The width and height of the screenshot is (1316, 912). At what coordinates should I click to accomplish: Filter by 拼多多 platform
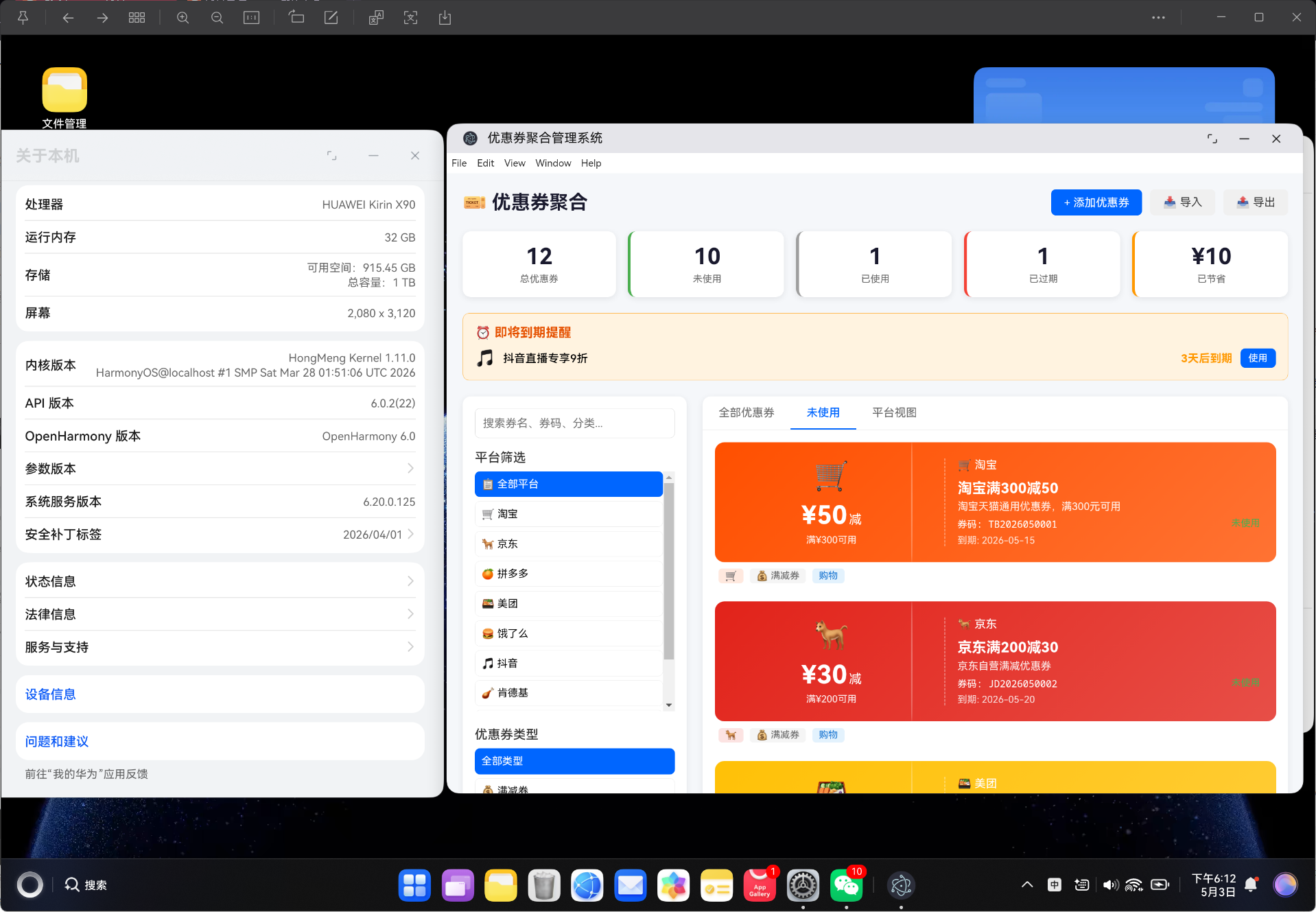click(x=568, y=574)
